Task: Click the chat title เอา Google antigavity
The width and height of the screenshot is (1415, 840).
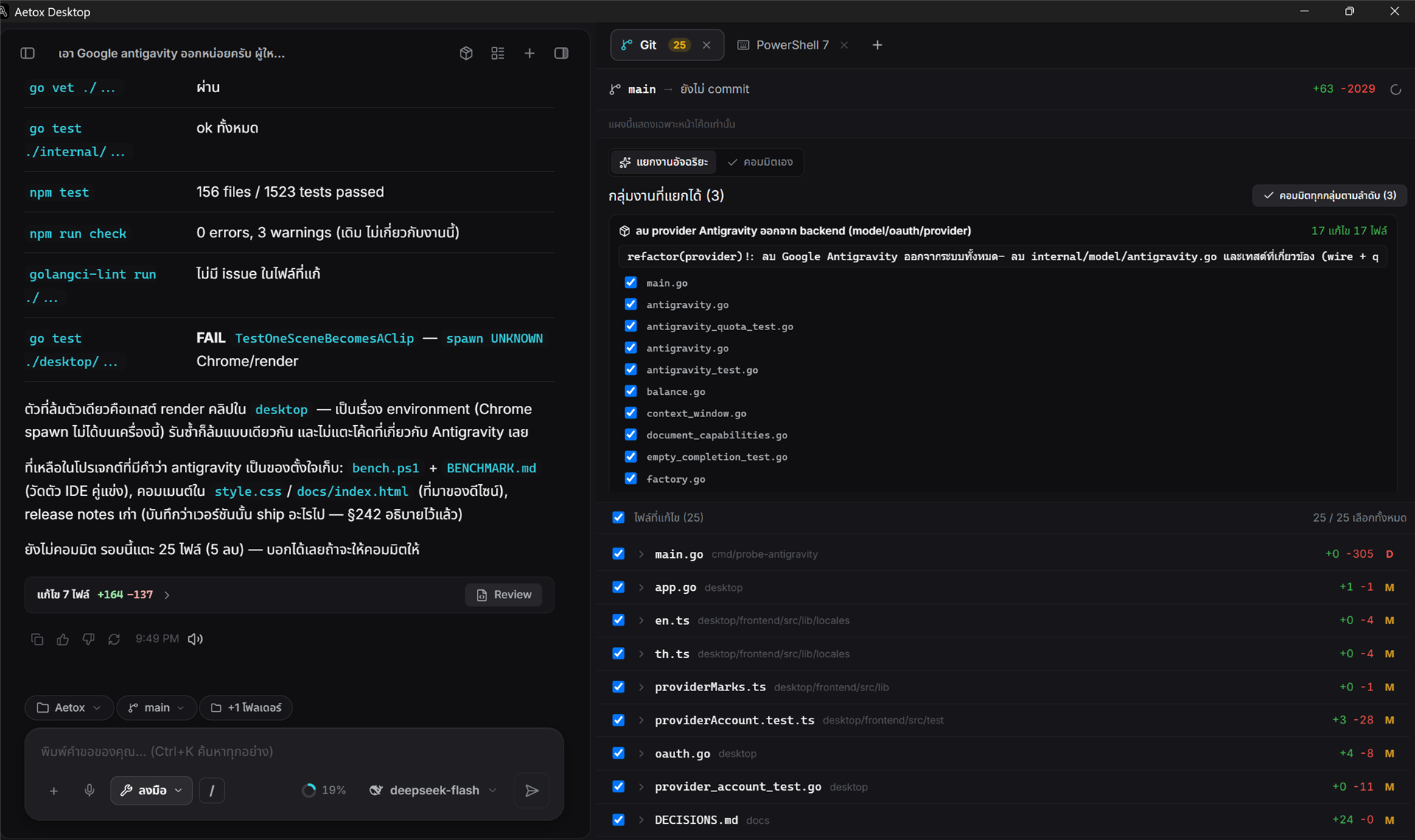Action: pos(171,53)
